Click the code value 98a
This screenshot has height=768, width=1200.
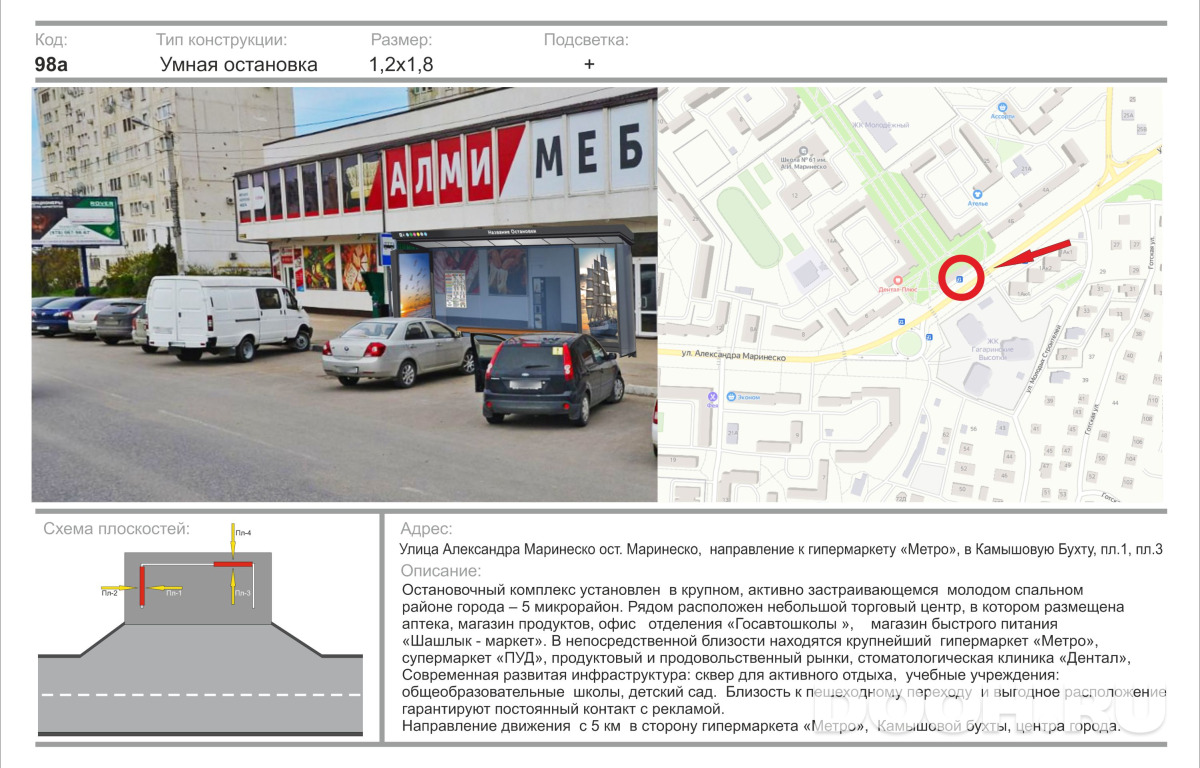tap(51, 65)
